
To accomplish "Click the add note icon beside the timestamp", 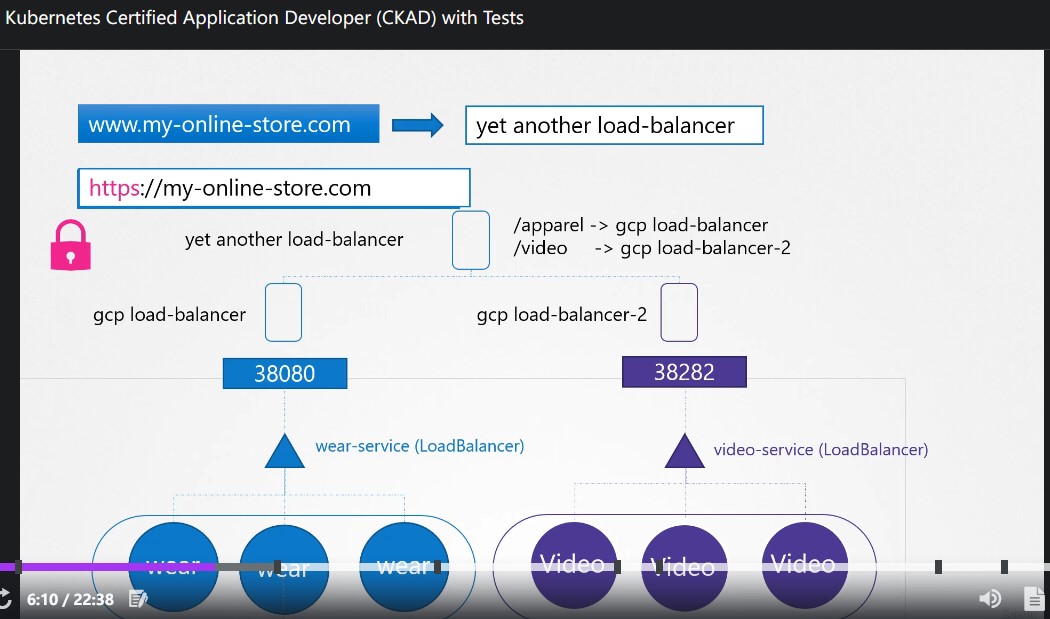I will click(138, 598).
